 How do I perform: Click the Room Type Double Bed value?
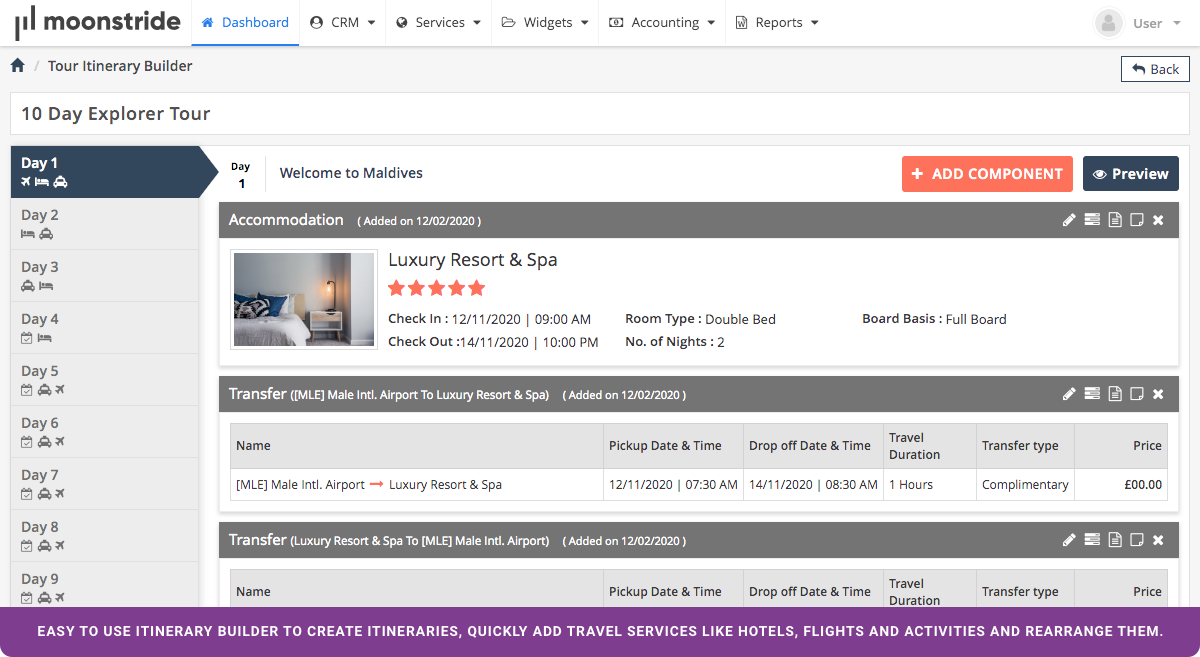tap(740, 320)
